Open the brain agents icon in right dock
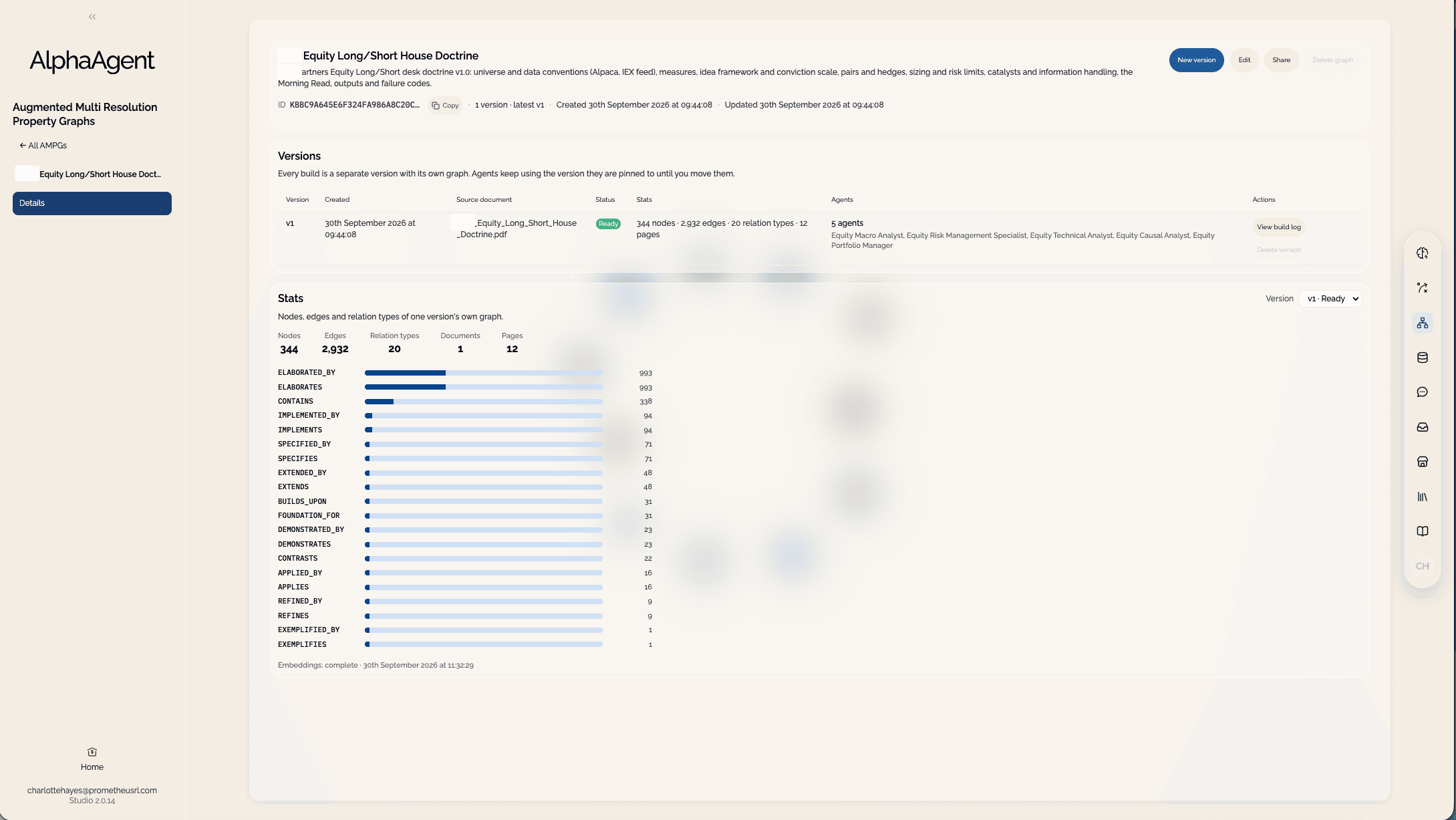The image size is (1456, 820). coord(1423,253)
